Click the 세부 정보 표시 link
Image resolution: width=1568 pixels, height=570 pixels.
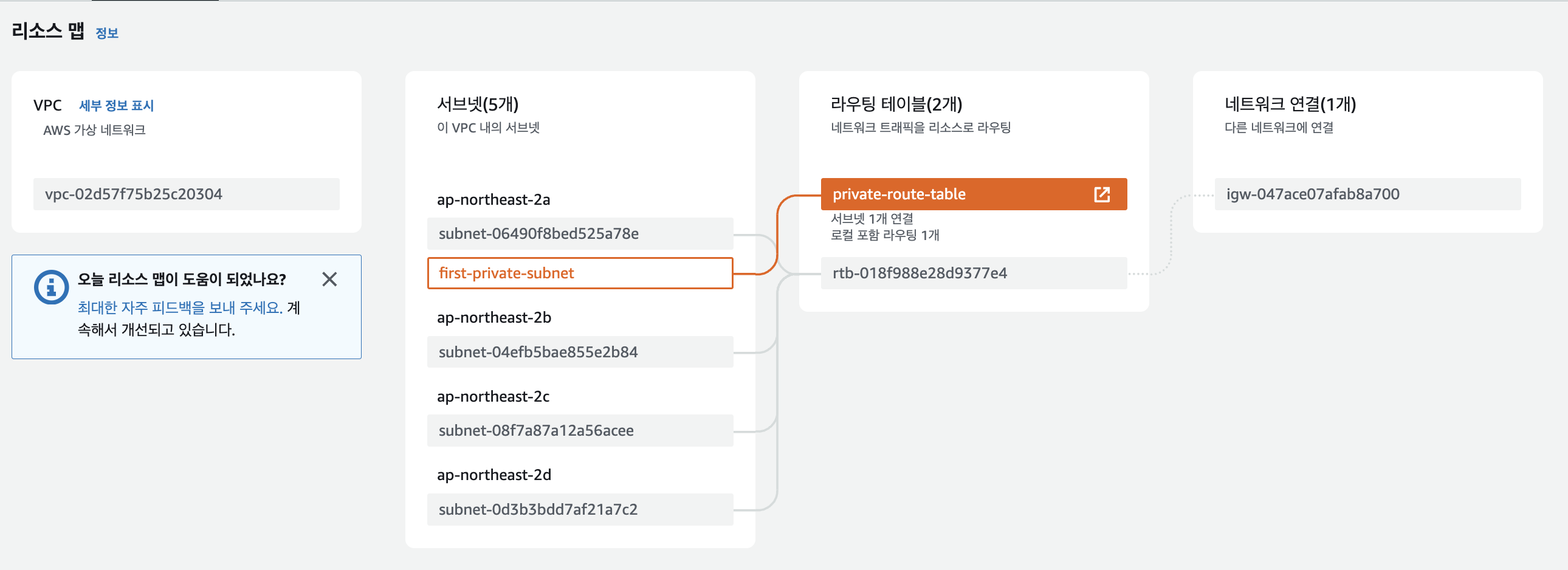point(116,106)
